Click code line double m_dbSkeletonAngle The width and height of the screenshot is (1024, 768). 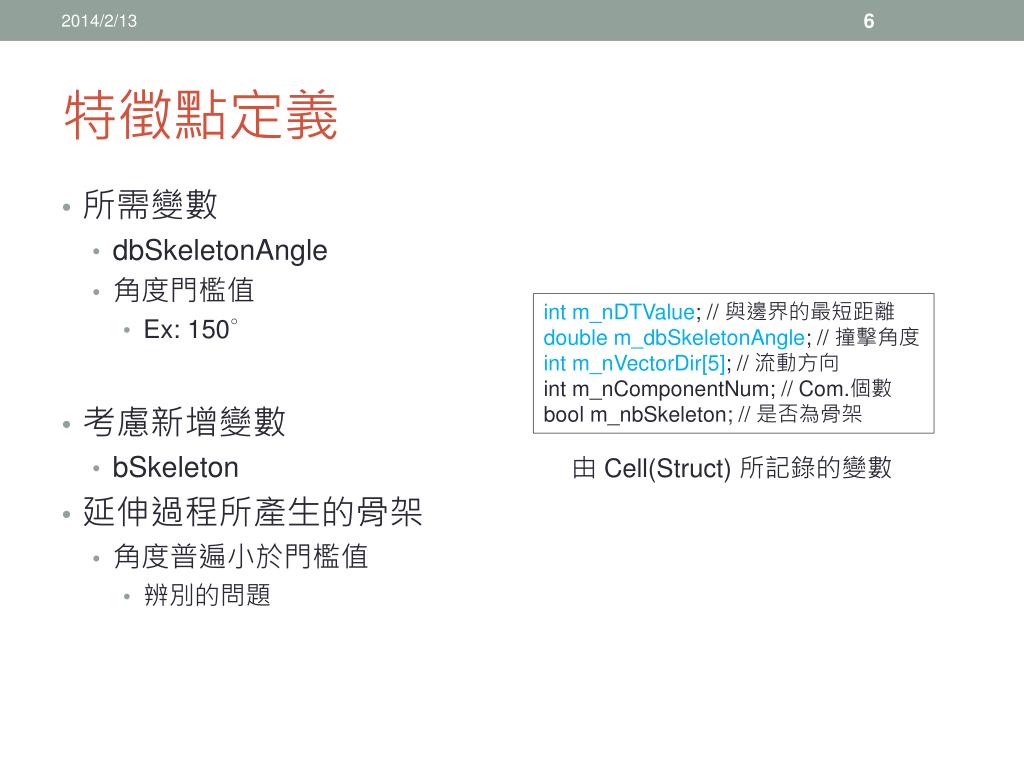[x=731, y=337]
